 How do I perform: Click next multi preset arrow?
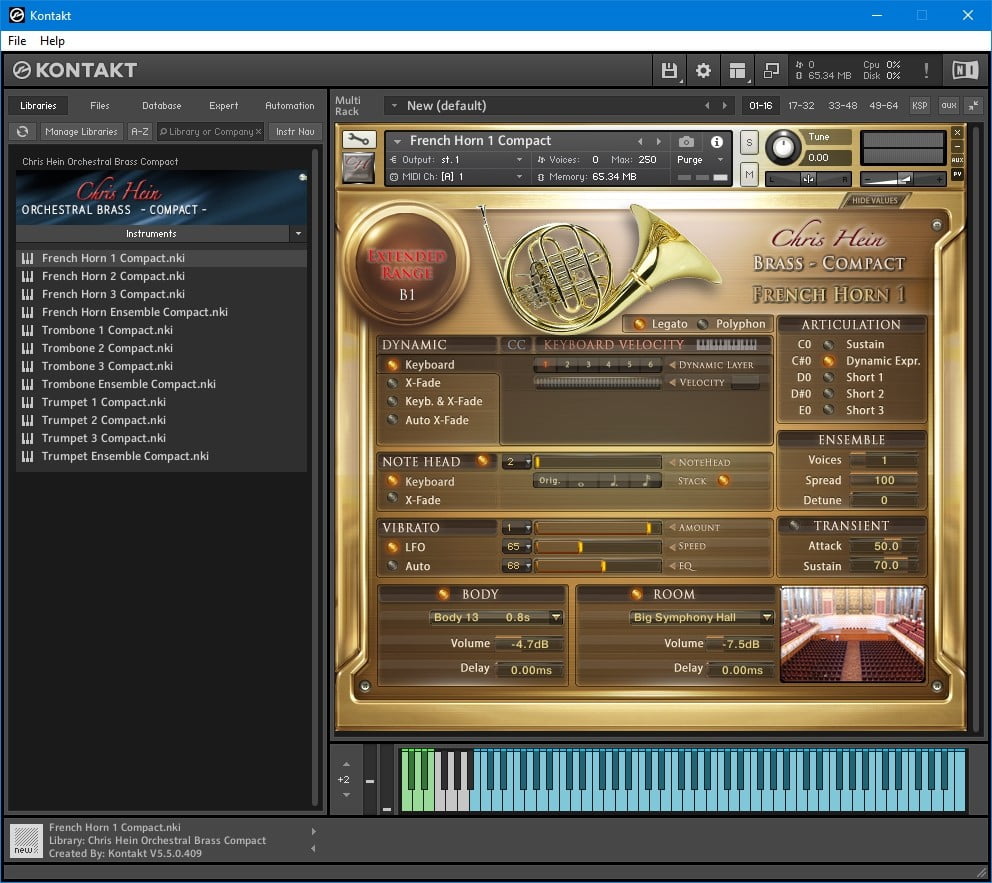pos(725,106)
